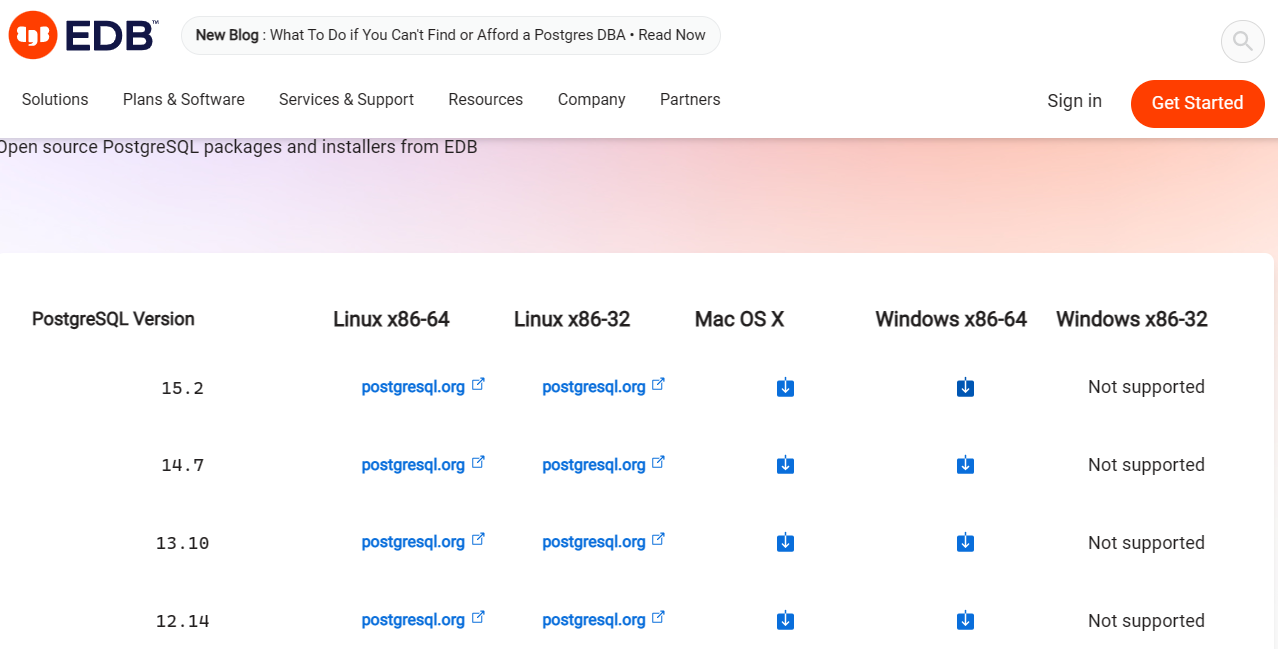Screen dimensions: 1278x649
Task: Open Company menu
Action: (592, 100)
